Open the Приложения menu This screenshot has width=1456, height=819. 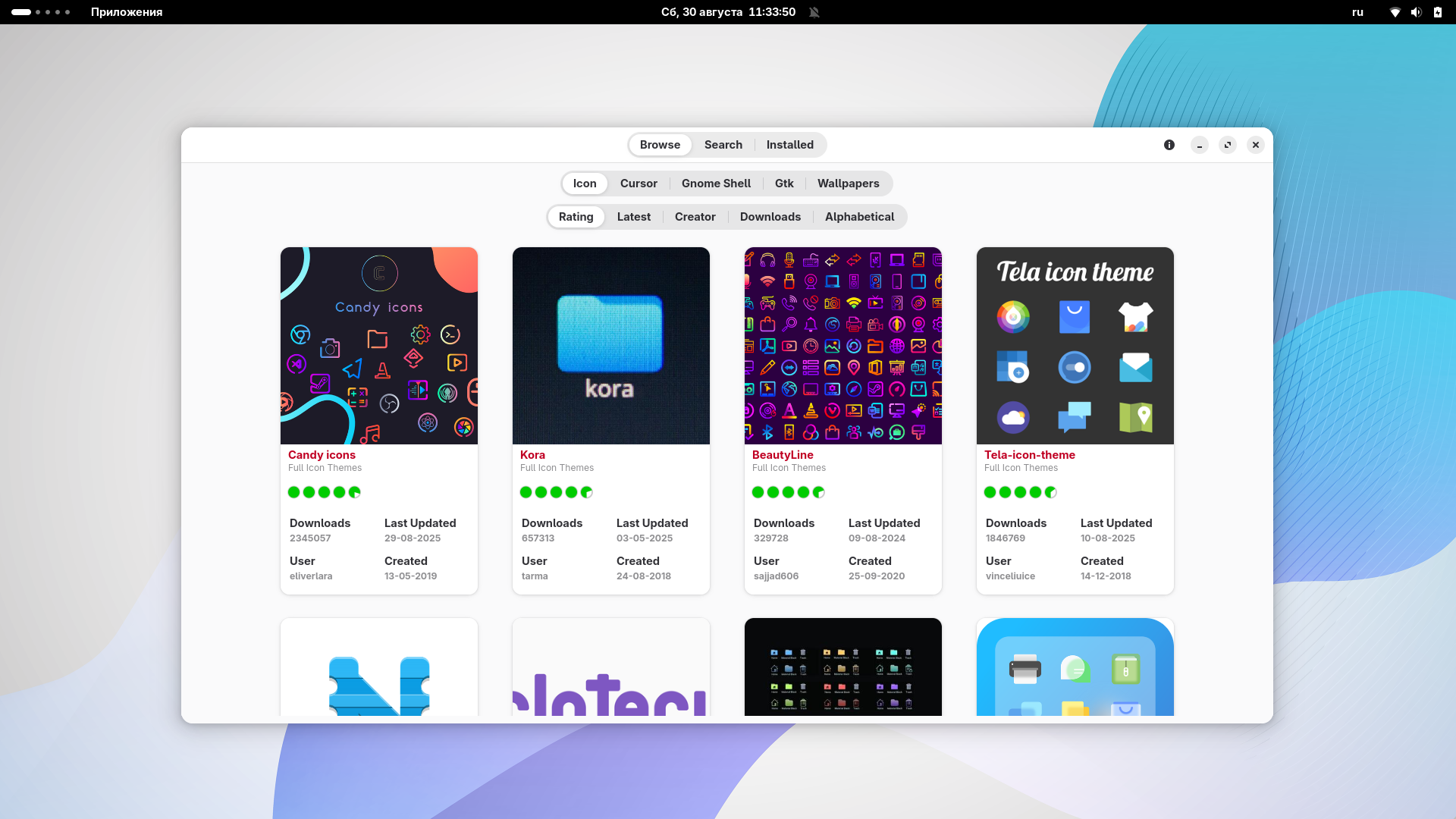coord(127,12)
